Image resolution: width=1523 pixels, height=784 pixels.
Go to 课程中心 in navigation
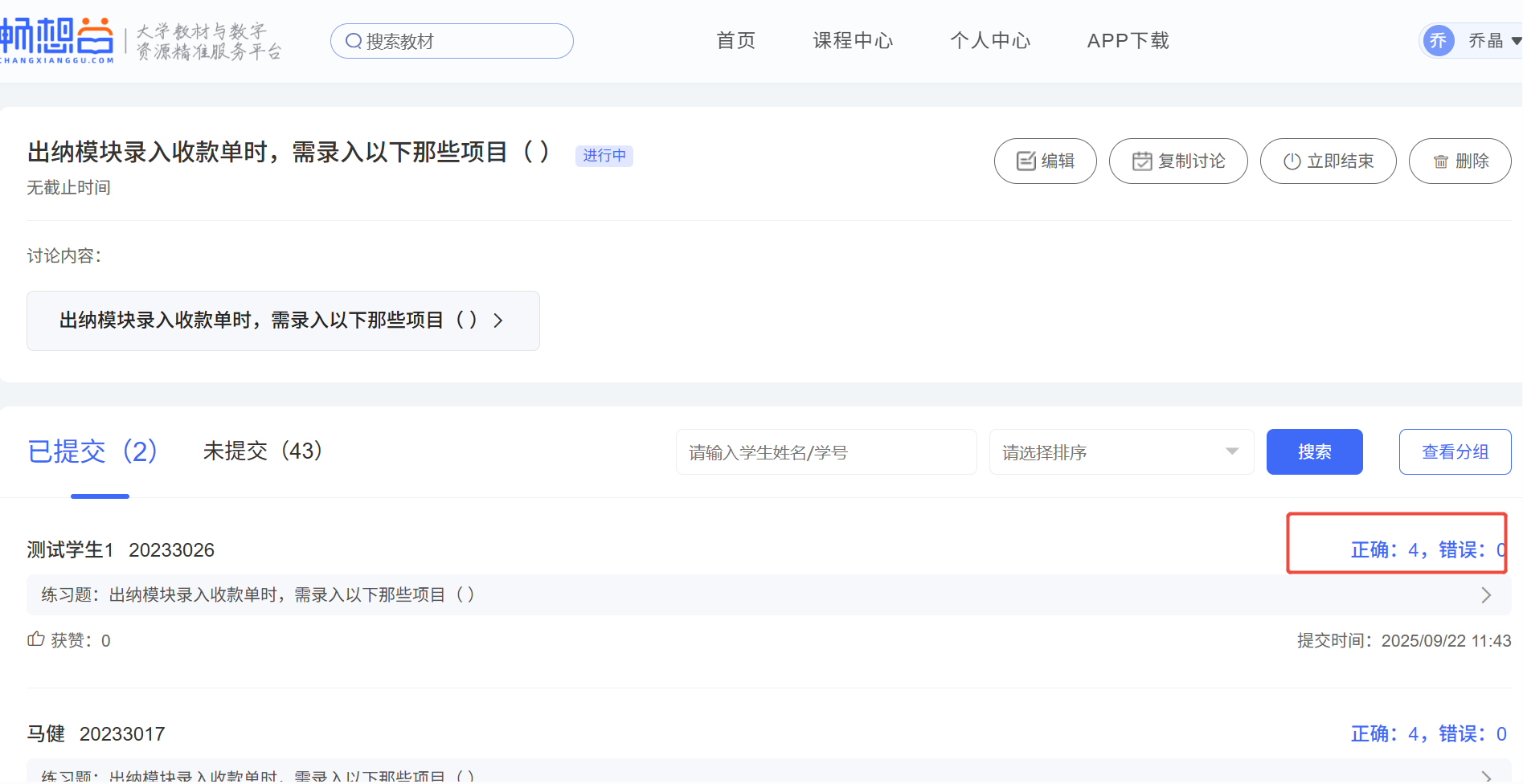853,41
